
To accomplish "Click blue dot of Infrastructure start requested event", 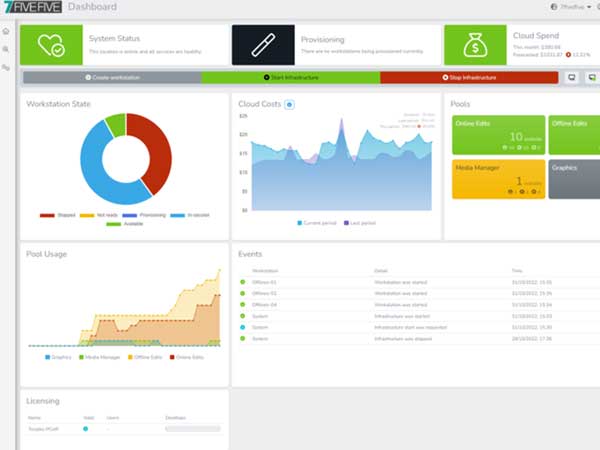I will [243, 327].
